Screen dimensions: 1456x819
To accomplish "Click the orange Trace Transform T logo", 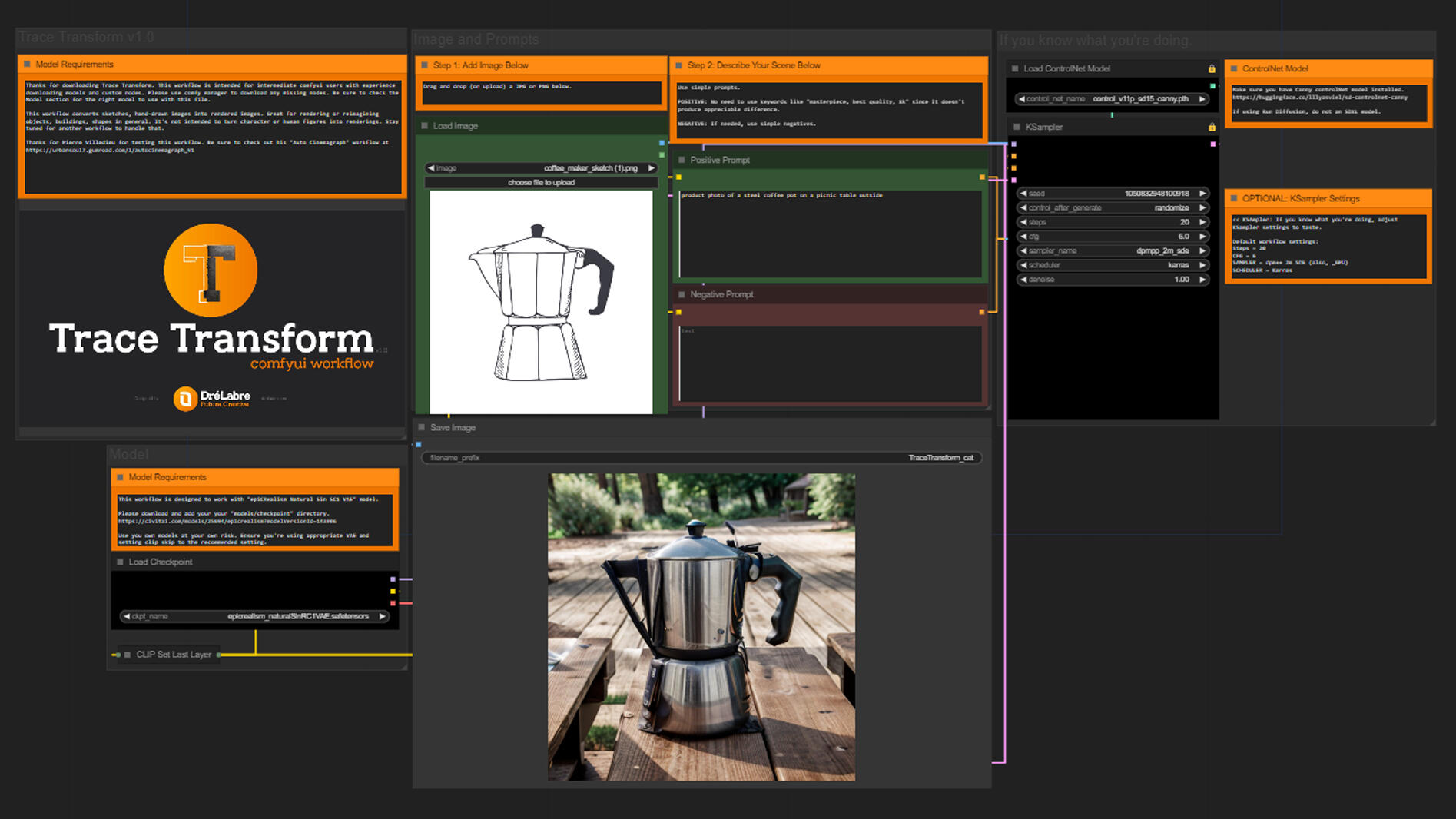I will click(211, 270).
